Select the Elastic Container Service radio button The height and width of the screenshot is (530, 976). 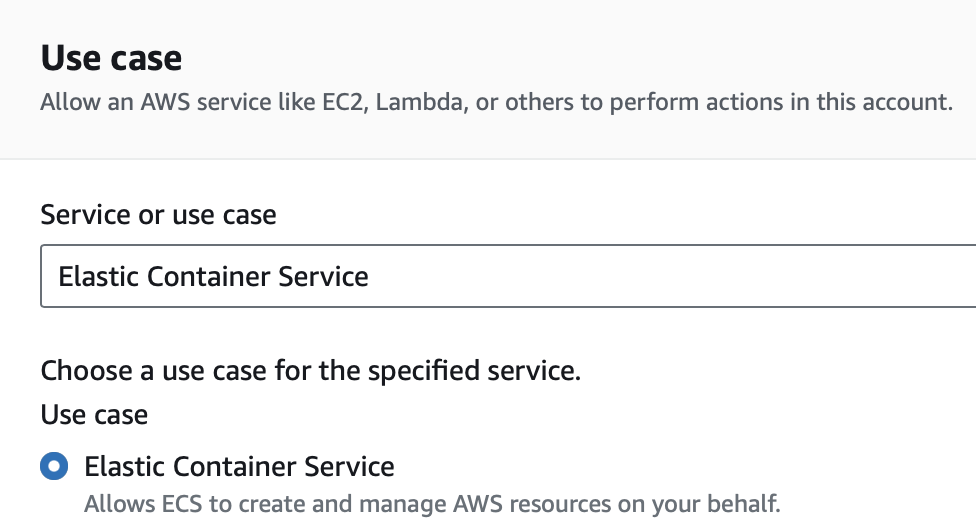pos(54,466)
